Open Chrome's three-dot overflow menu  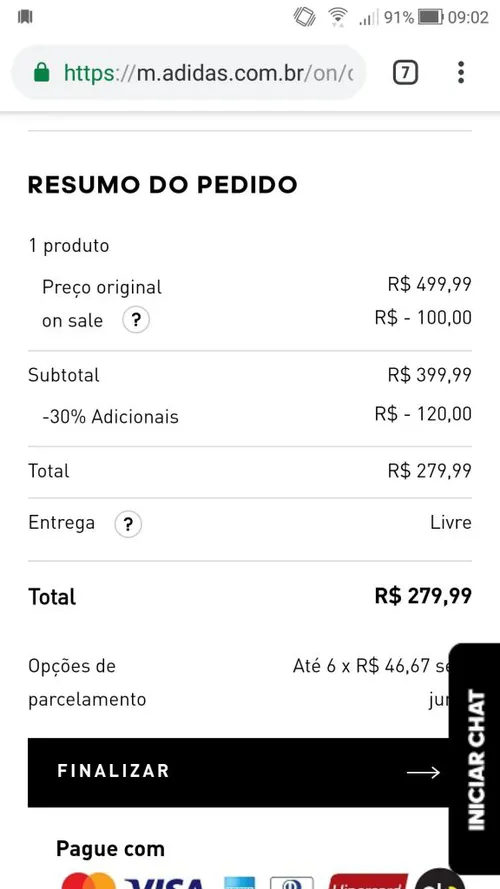pyautogui.click(x=461, y=73)
